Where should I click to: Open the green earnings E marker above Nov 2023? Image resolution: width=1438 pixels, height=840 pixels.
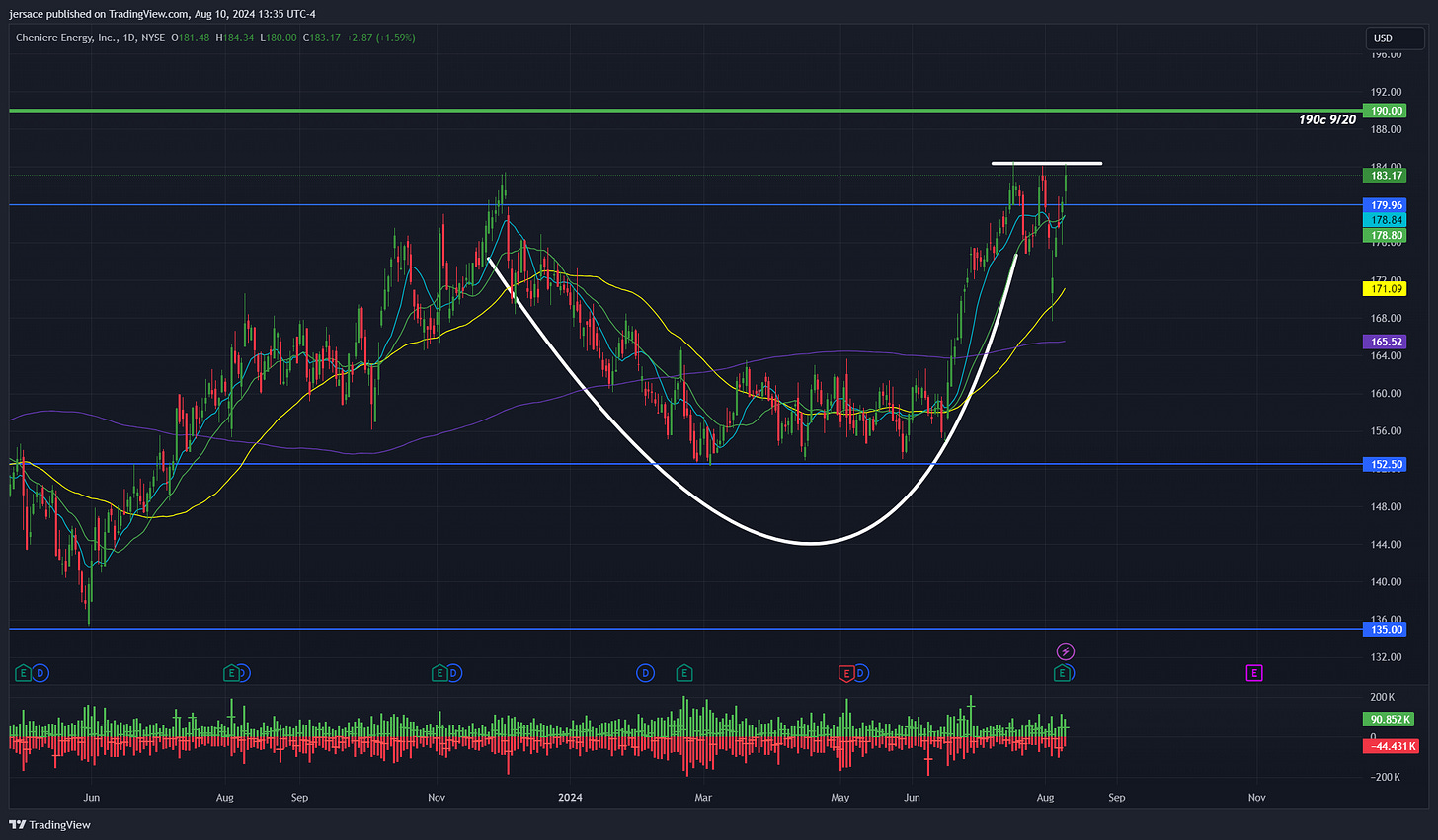pyautogui.click(x=439, y=673)
